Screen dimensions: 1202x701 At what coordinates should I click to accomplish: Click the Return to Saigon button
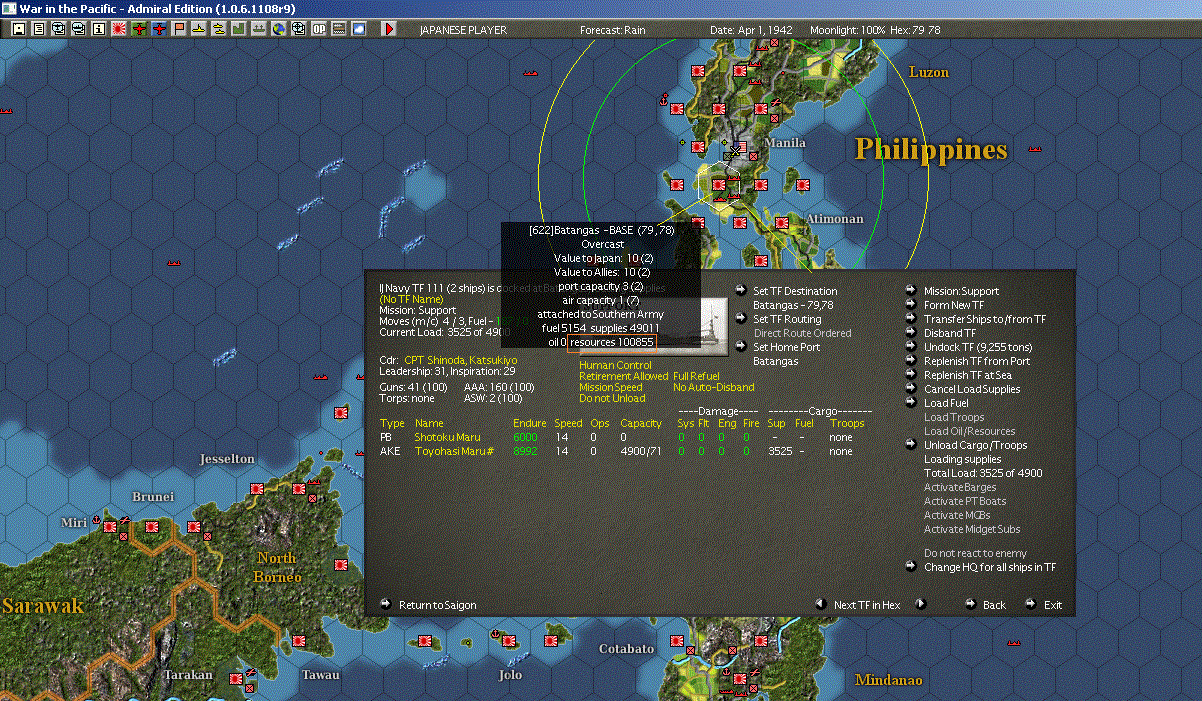point(437,605)
